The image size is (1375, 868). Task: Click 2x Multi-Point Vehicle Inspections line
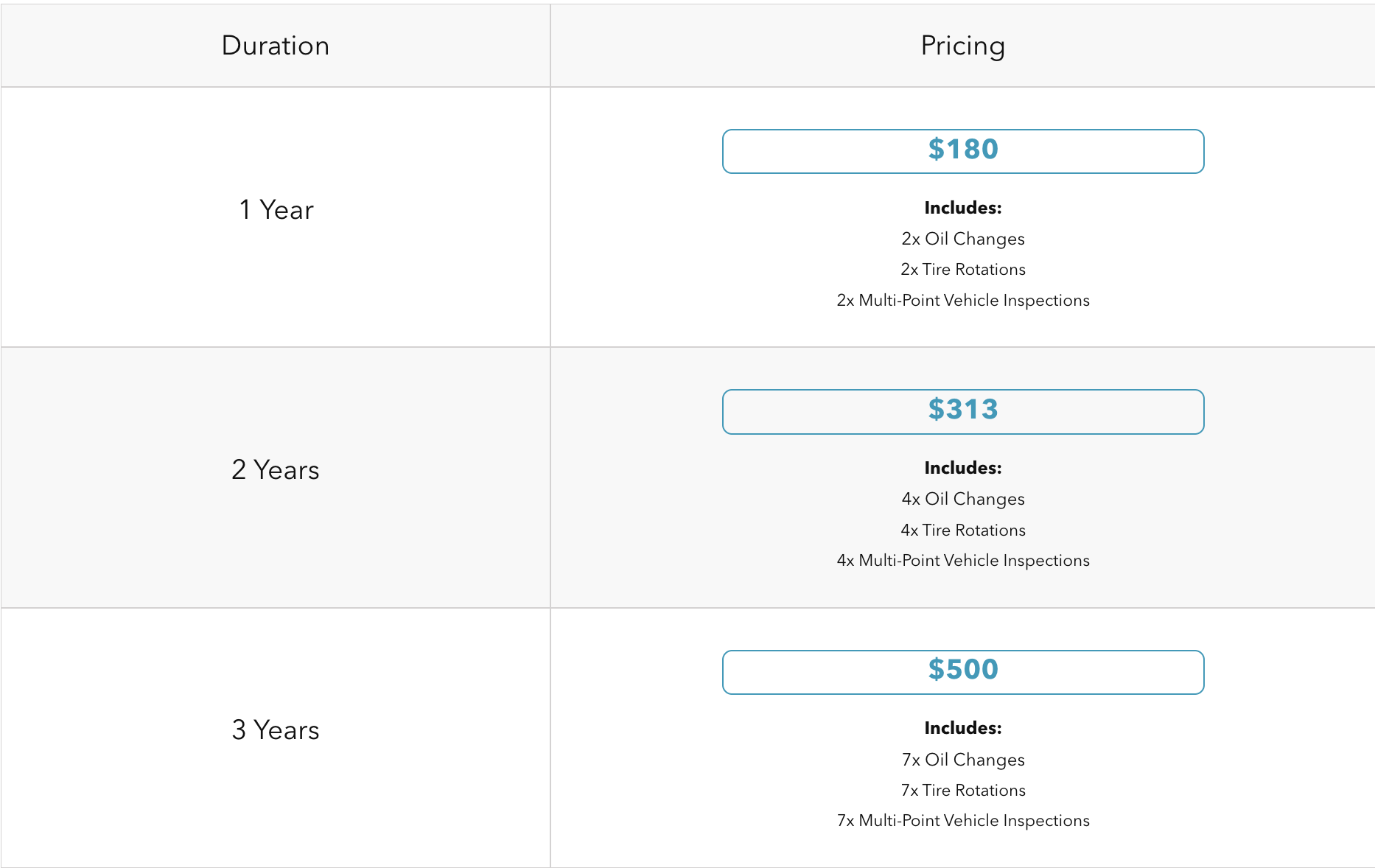(x=963, y=301)
